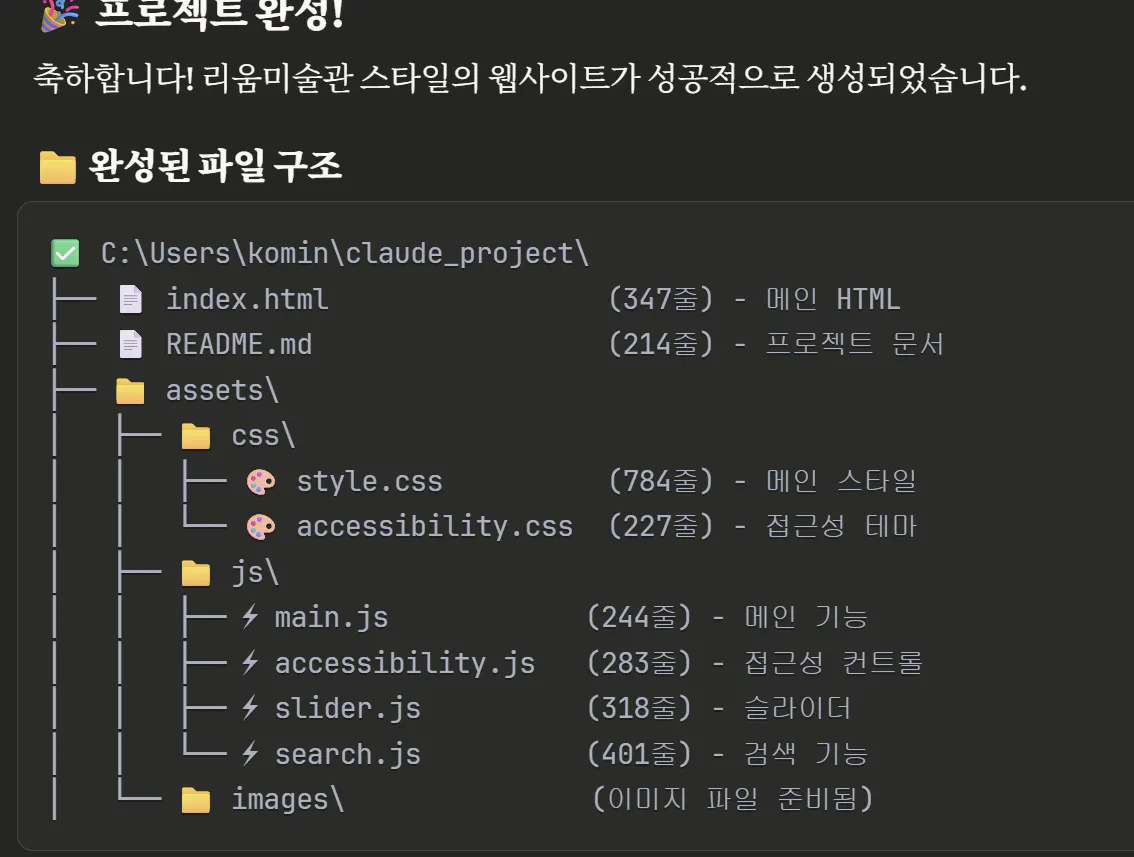The image size is (1134, 857).
Task: Click the document icon beside index.html
Action: (x=131, y=299)
